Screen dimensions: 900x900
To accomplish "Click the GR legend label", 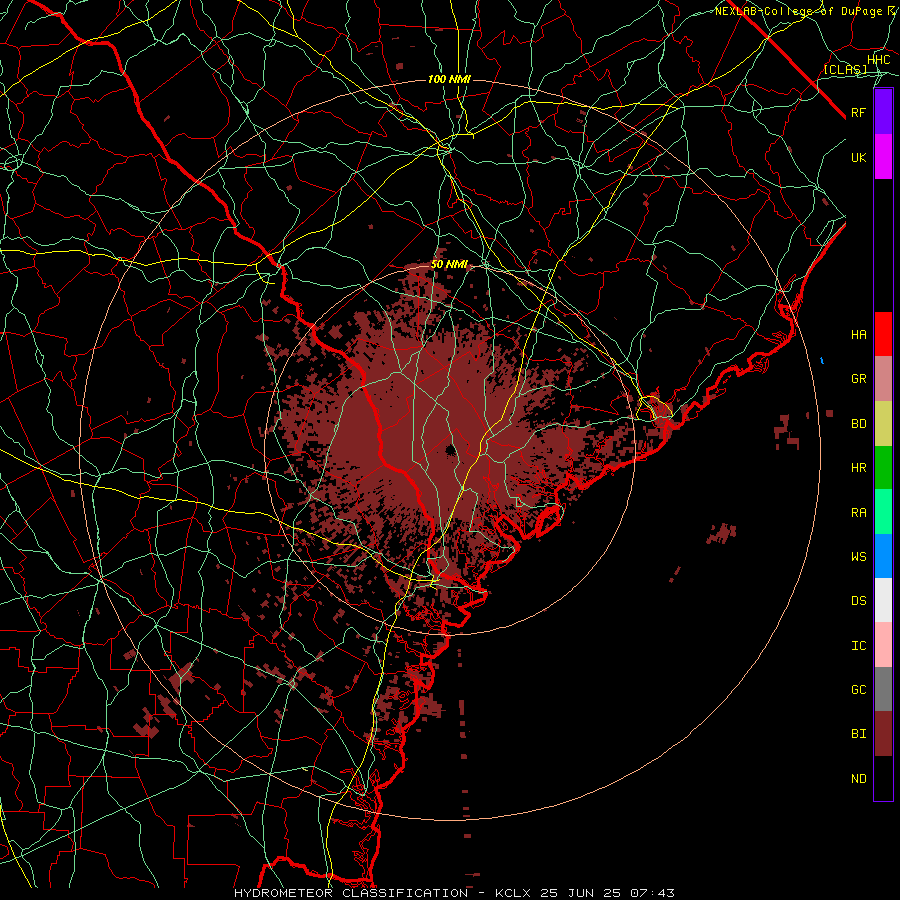I will coord(858,379).
